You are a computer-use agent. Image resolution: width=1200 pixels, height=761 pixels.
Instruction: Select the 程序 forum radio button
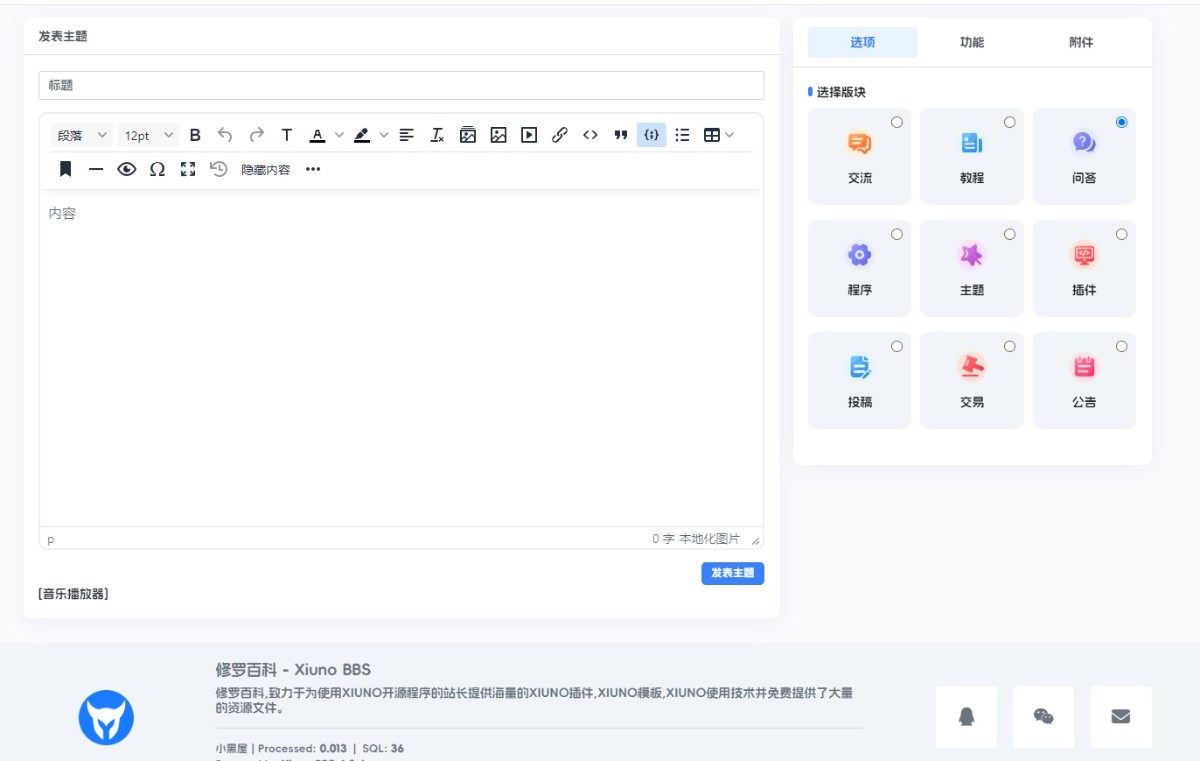tap(897, 234)
